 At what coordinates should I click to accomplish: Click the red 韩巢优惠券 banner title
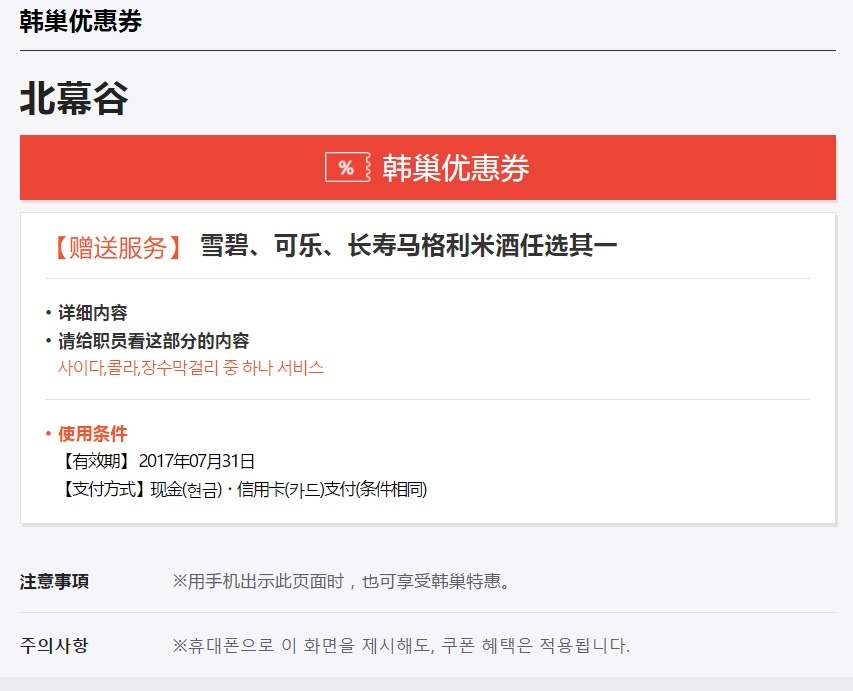coord(455,168)
